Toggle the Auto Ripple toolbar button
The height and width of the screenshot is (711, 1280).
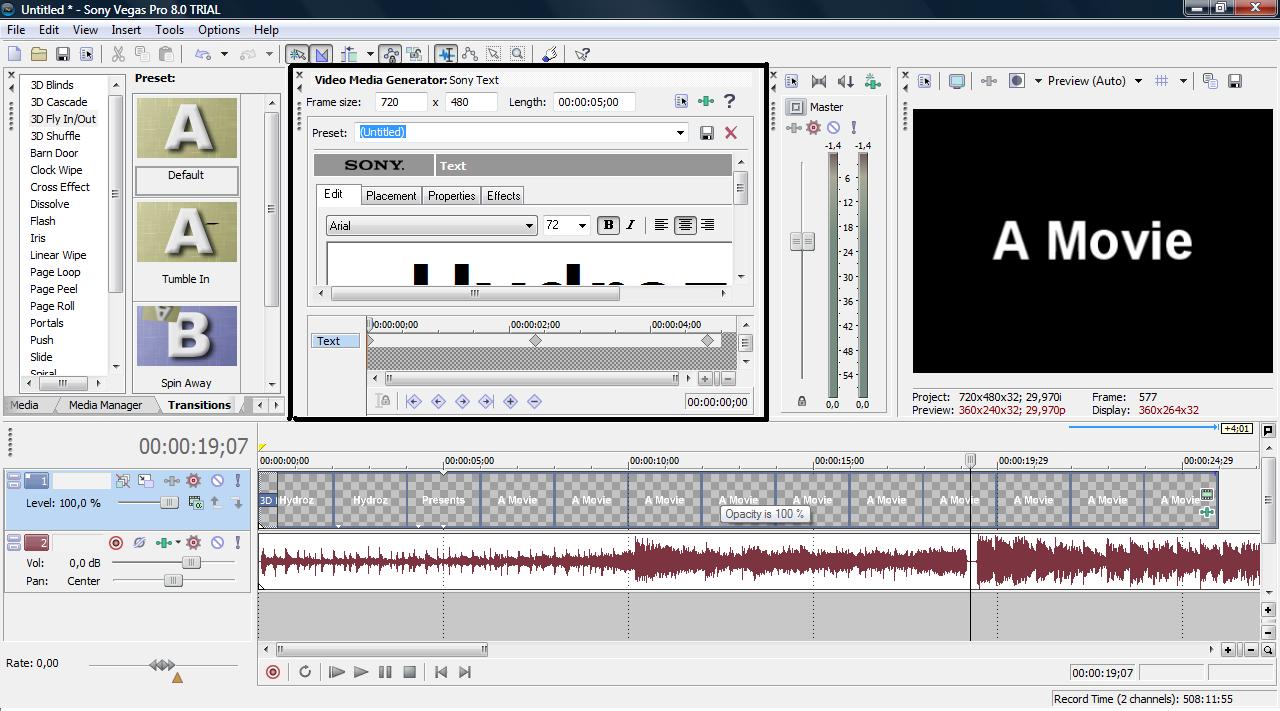click(349, 54)
